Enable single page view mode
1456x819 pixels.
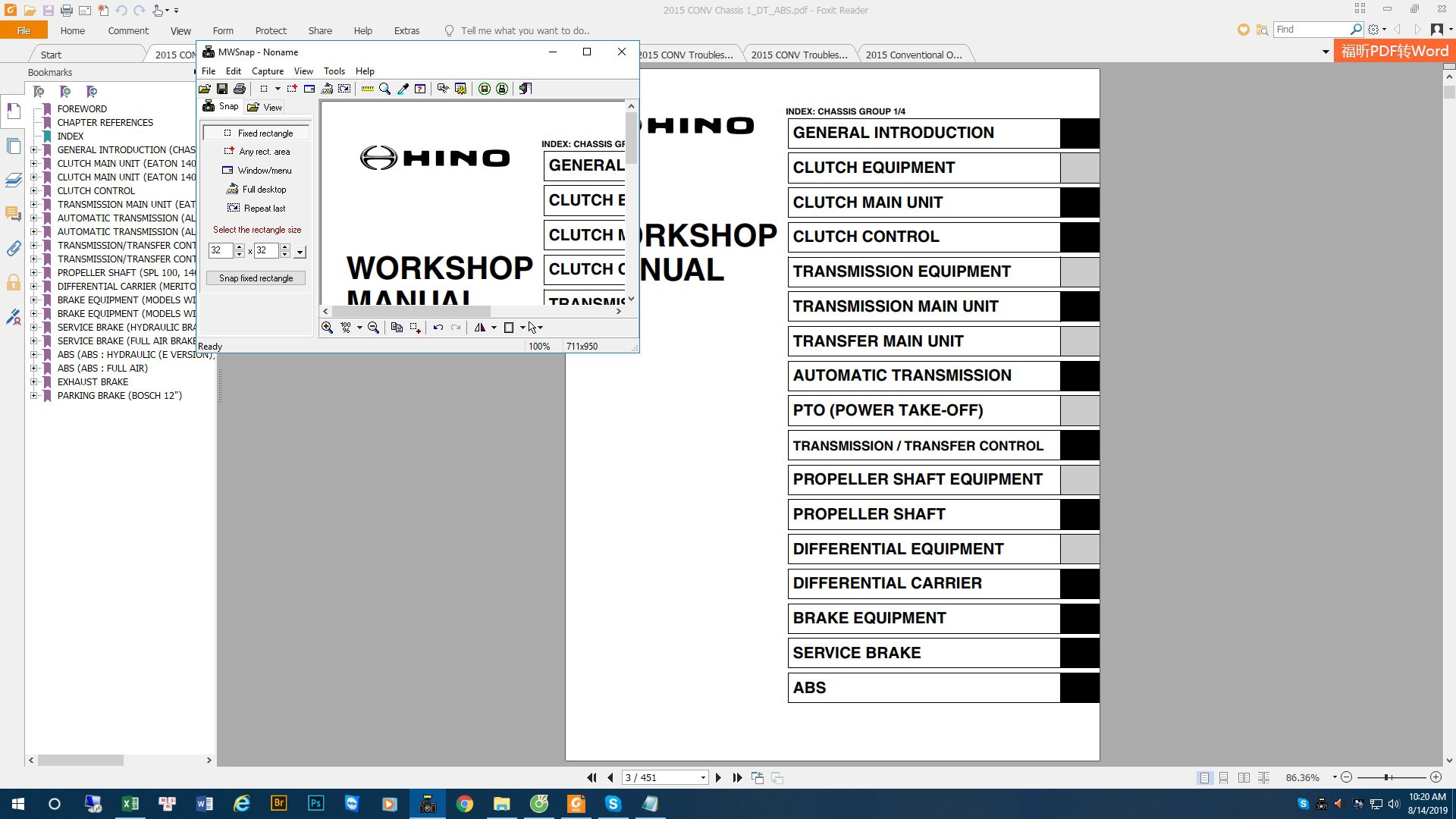[x=1204, y=777]
